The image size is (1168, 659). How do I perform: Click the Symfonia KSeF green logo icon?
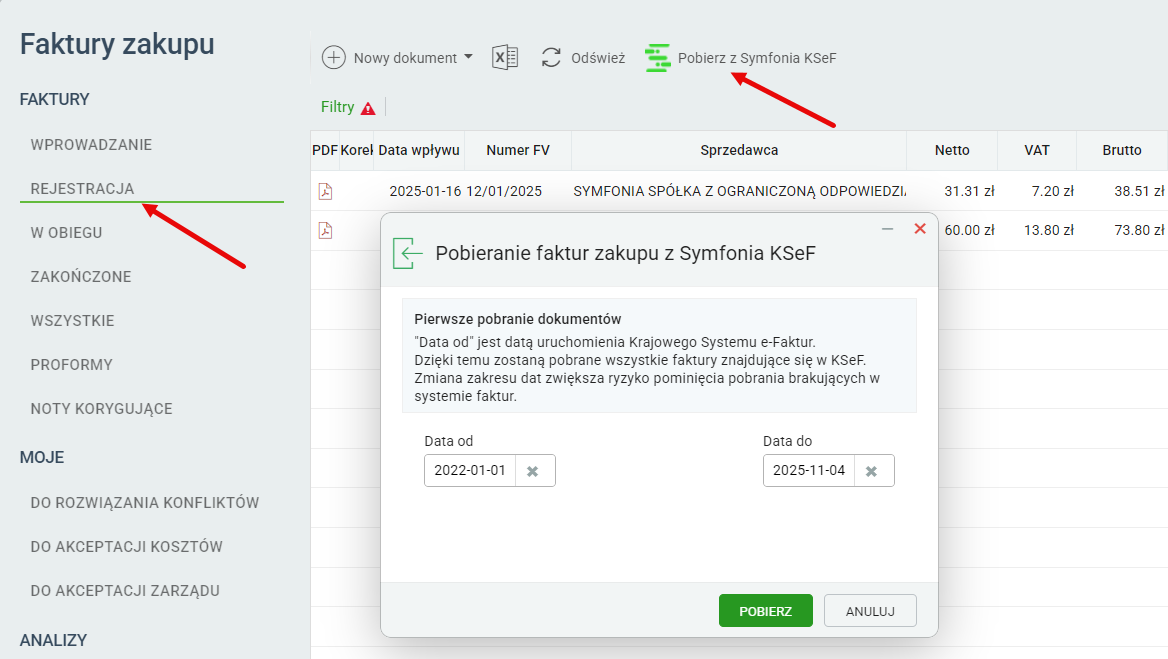pyautogui.click(x=657, y=57)
